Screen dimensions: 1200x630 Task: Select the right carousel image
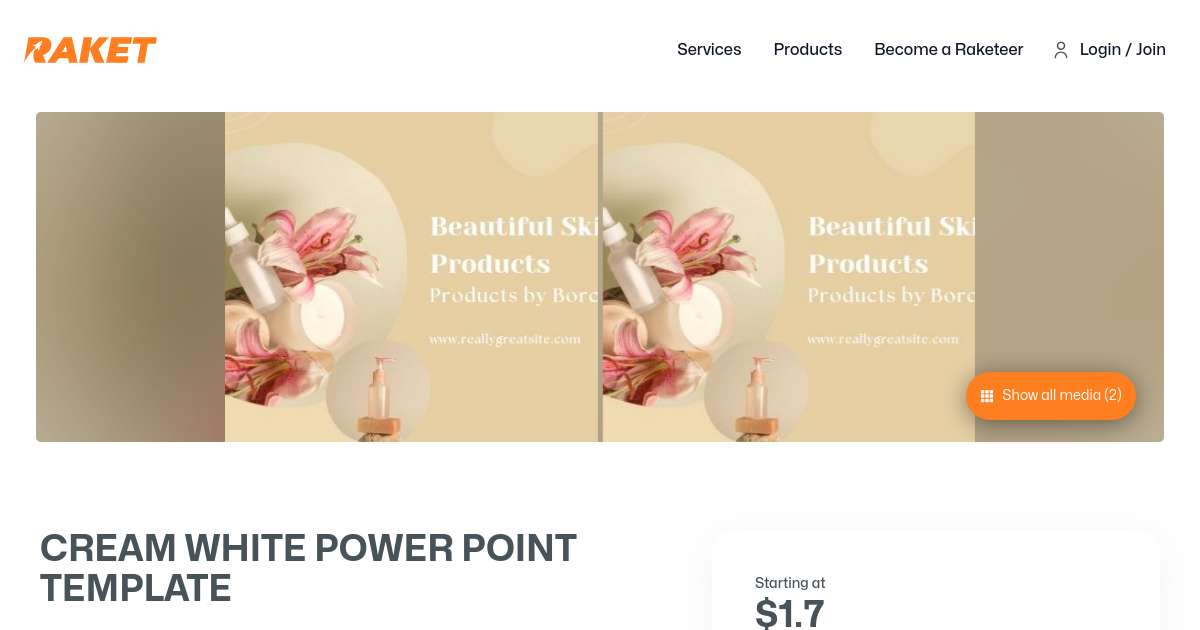click(787, 277)
